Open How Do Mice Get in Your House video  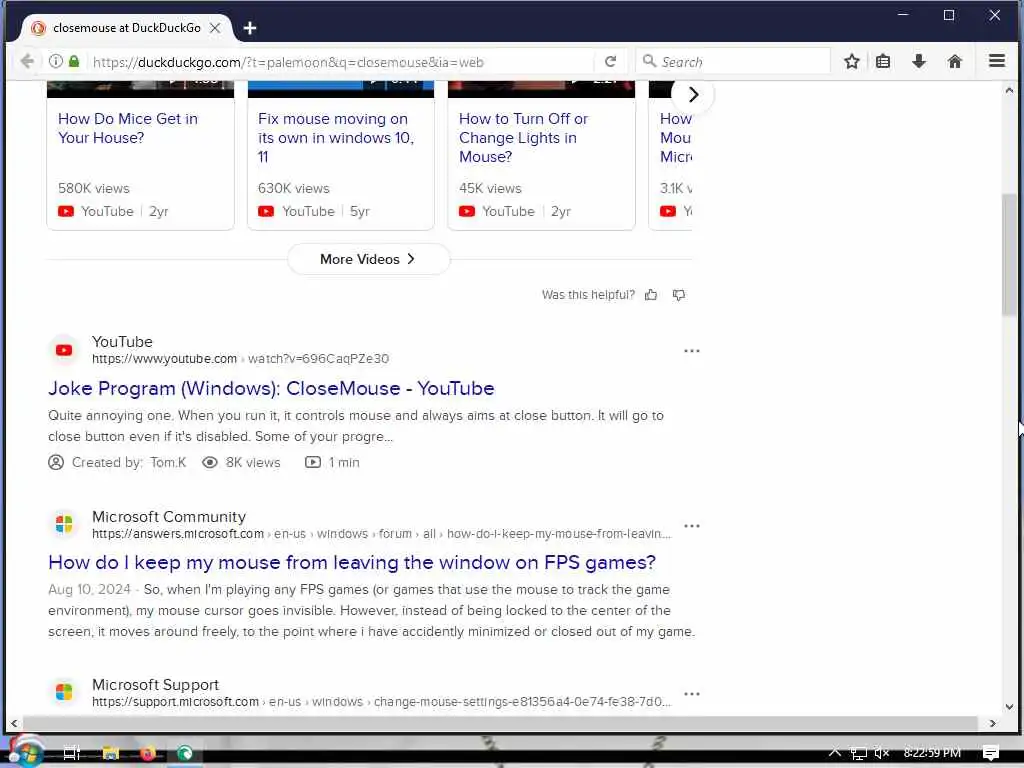tap(128, 128)
